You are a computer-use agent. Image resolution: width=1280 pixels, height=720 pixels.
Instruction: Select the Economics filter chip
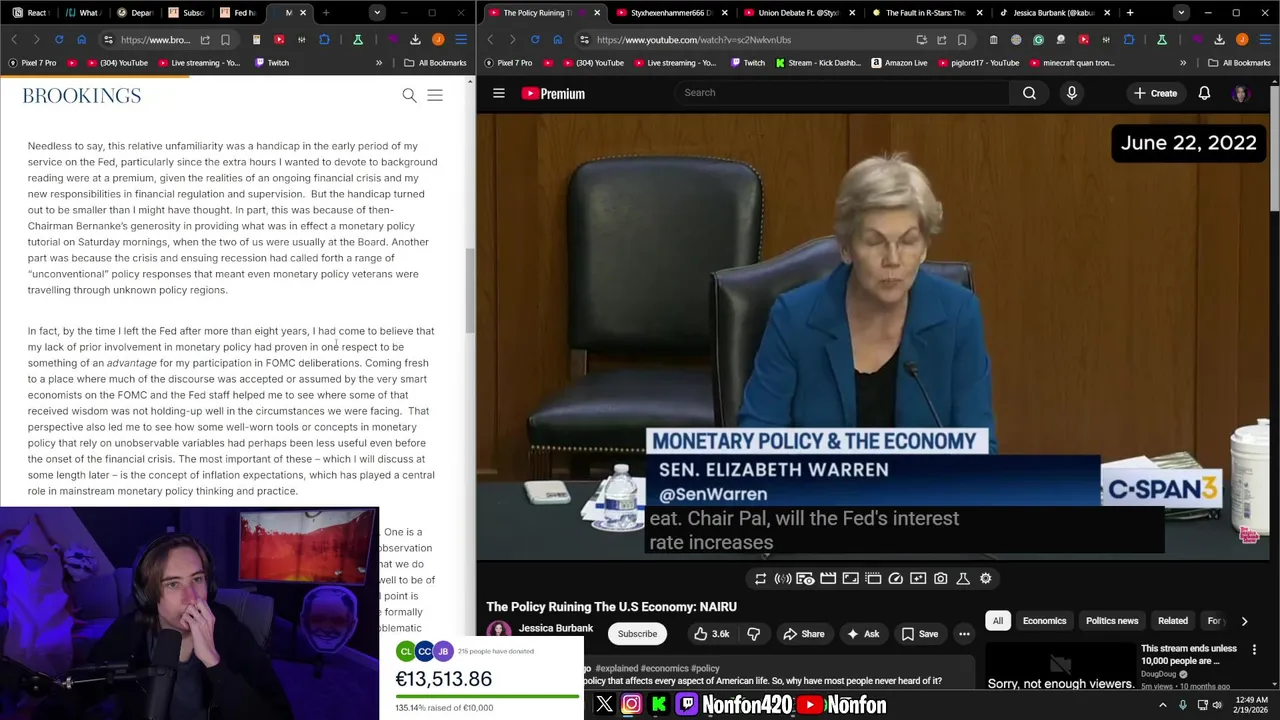click(1044, 621)
